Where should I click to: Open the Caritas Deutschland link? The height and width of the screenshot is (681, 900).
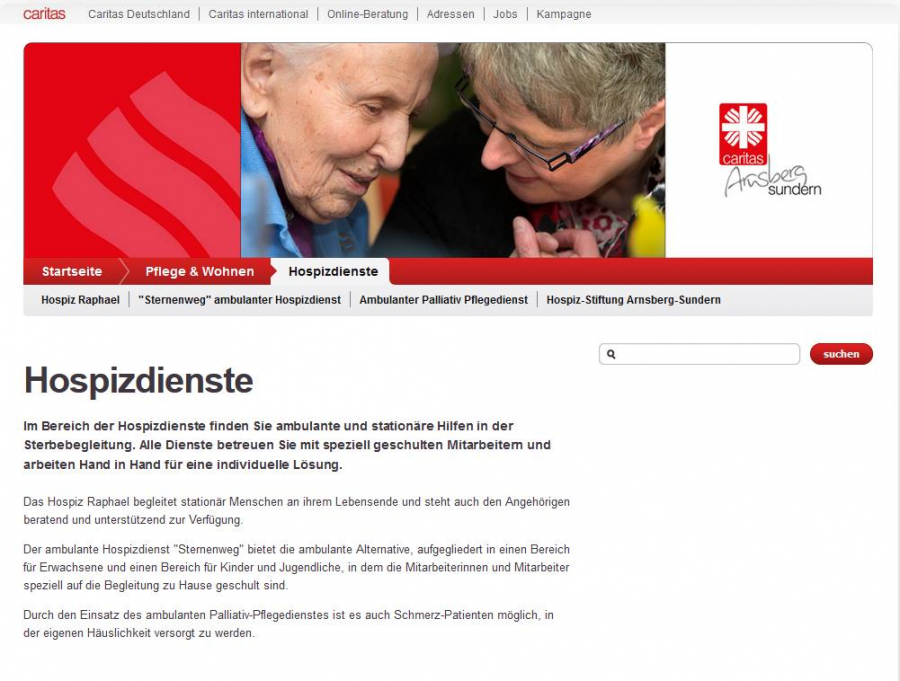[139, 14]
